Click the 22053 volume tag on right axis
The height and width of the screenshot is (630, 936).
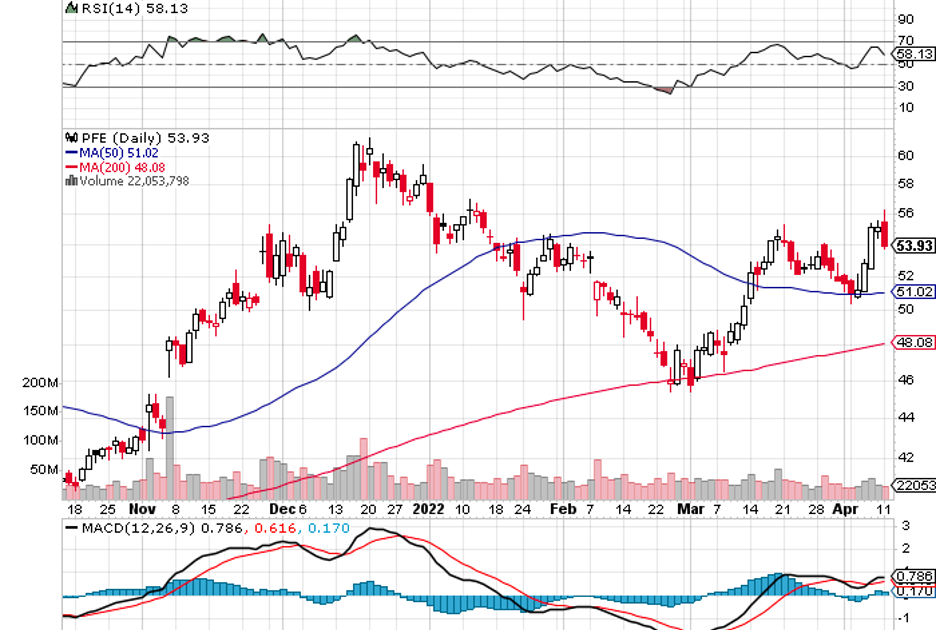click(x=911, y=485)
